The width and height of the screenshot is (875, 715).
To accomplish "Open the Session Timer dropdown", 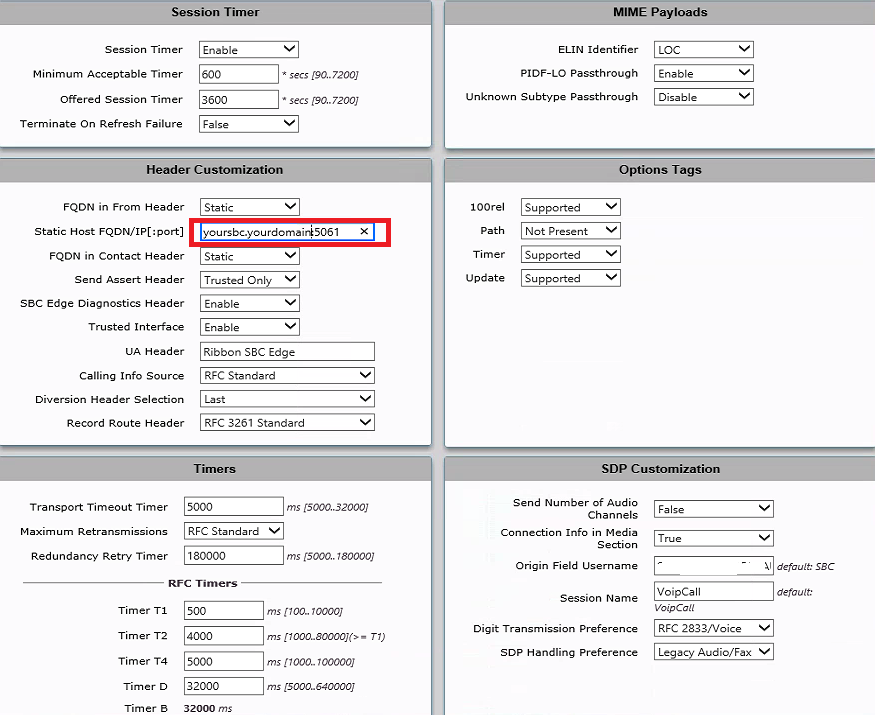I will click(249, 49).
